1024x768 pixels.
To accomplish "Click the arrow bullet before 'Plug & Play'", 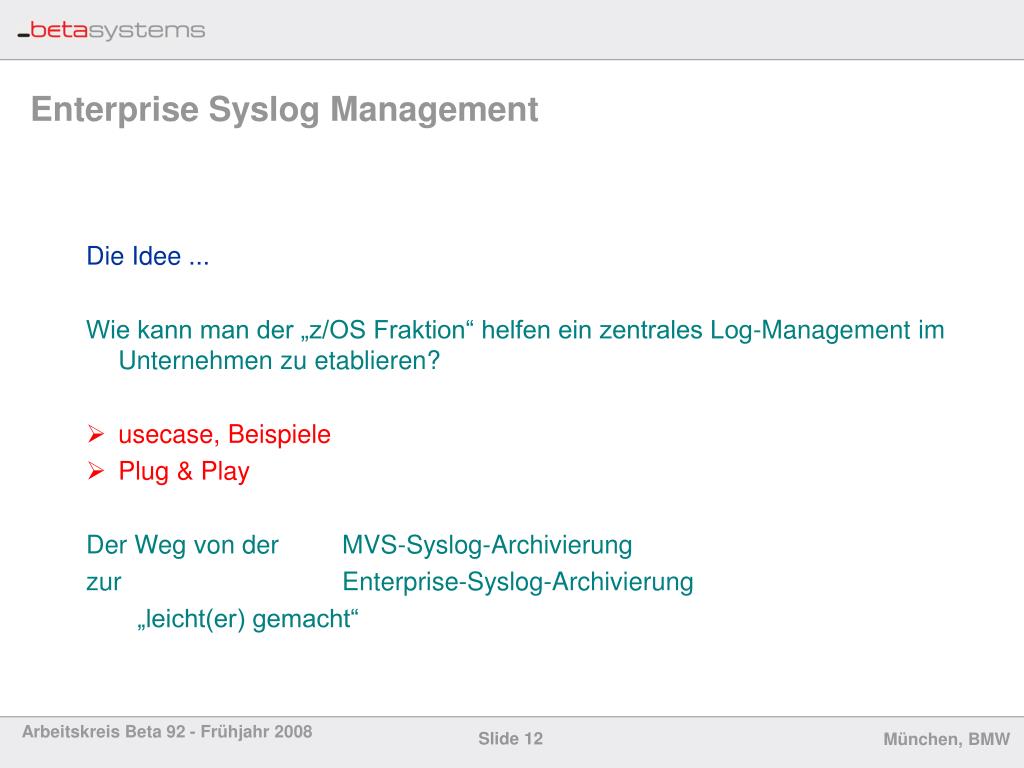I will click(x=95, y=470).
